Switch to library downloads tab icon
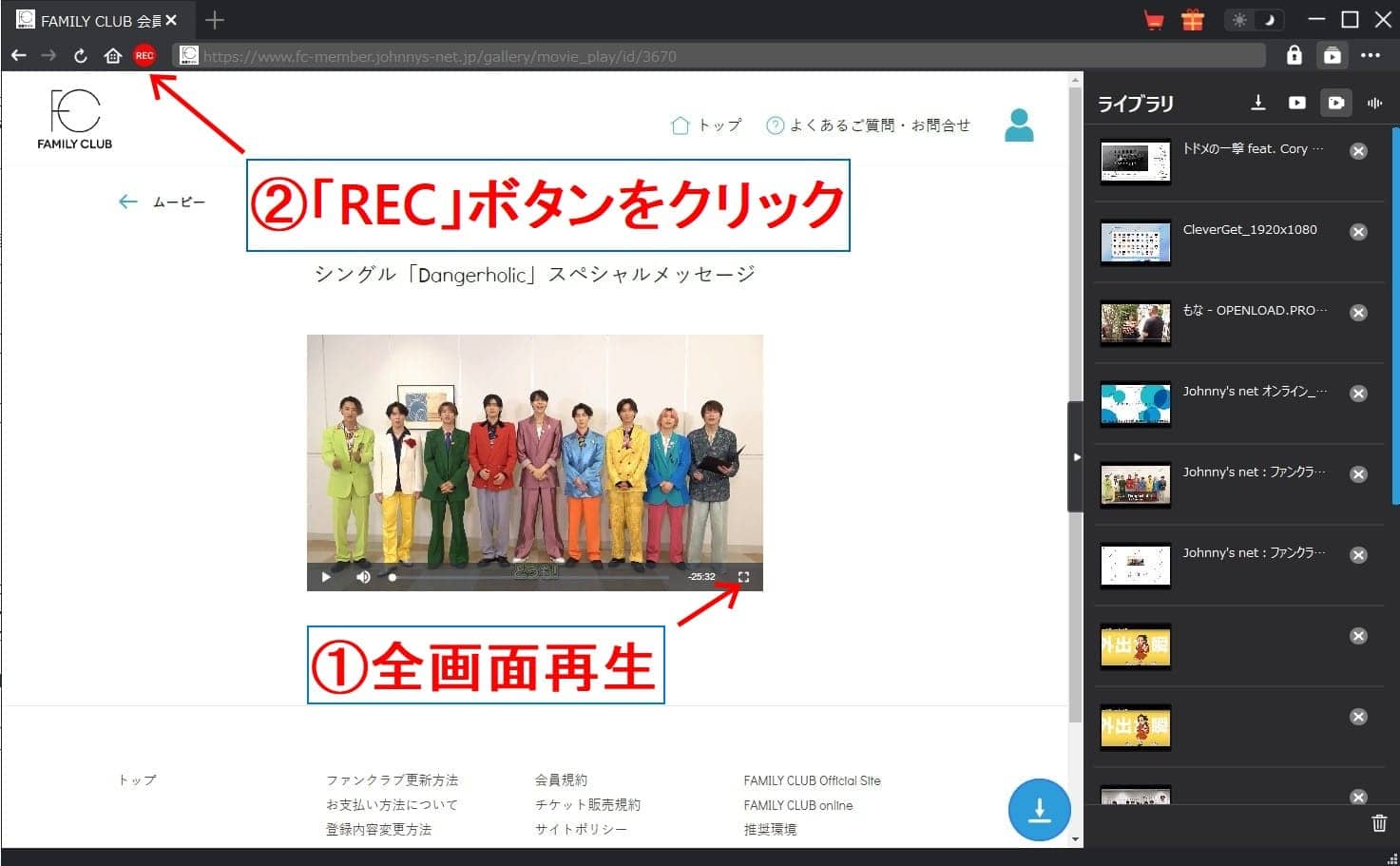The image size is (1400, 866). [x=1258, y=103]
